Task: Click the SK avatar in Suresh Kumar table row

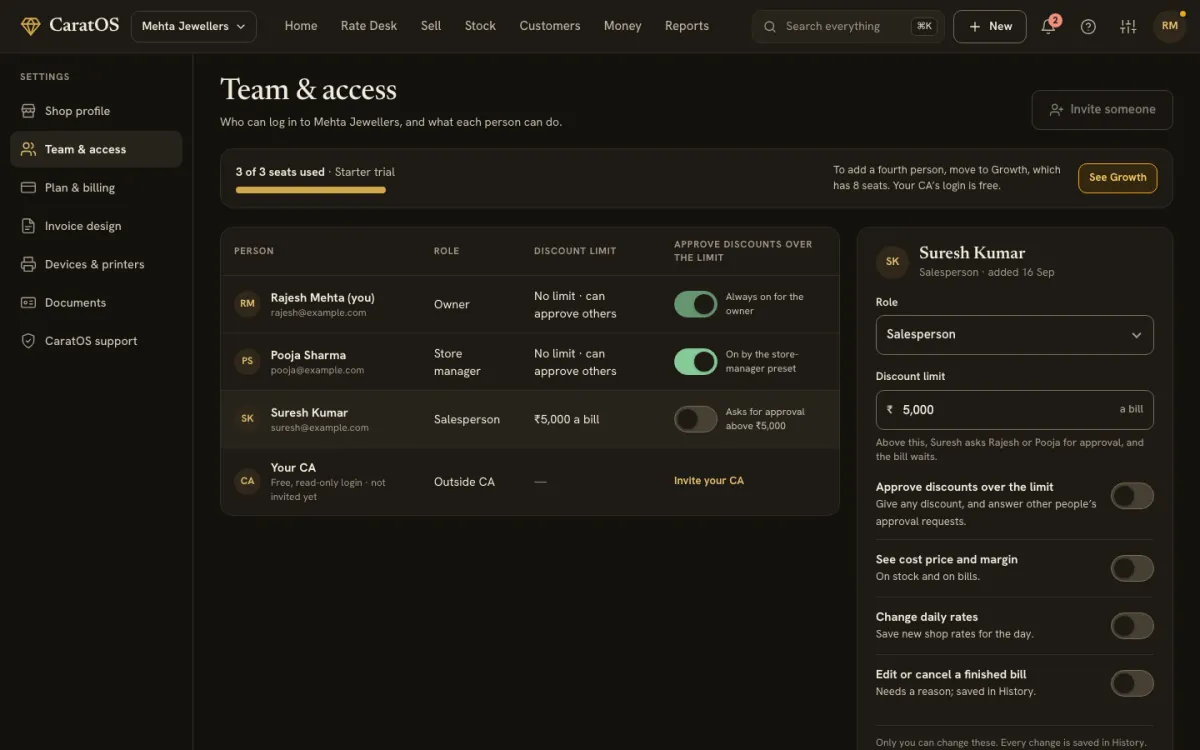Action: pyautogui.click(x=247, y=419)
